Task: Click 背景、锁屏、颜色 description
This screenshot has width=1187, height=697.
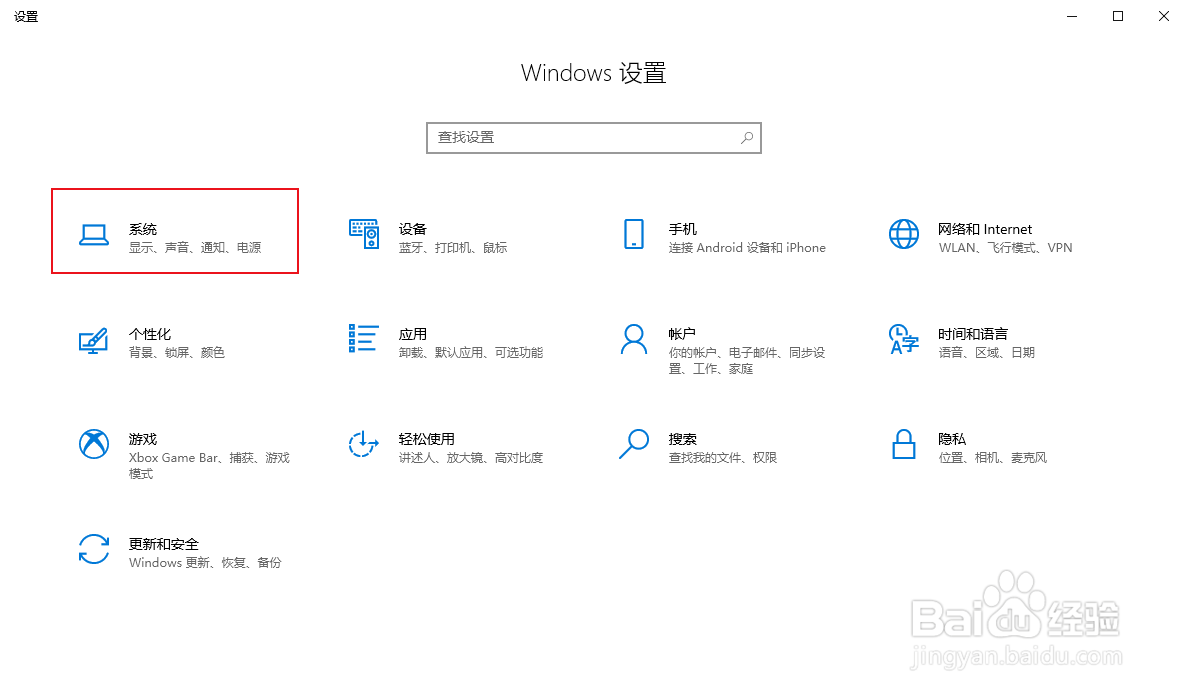Action: tap(176, 353)
